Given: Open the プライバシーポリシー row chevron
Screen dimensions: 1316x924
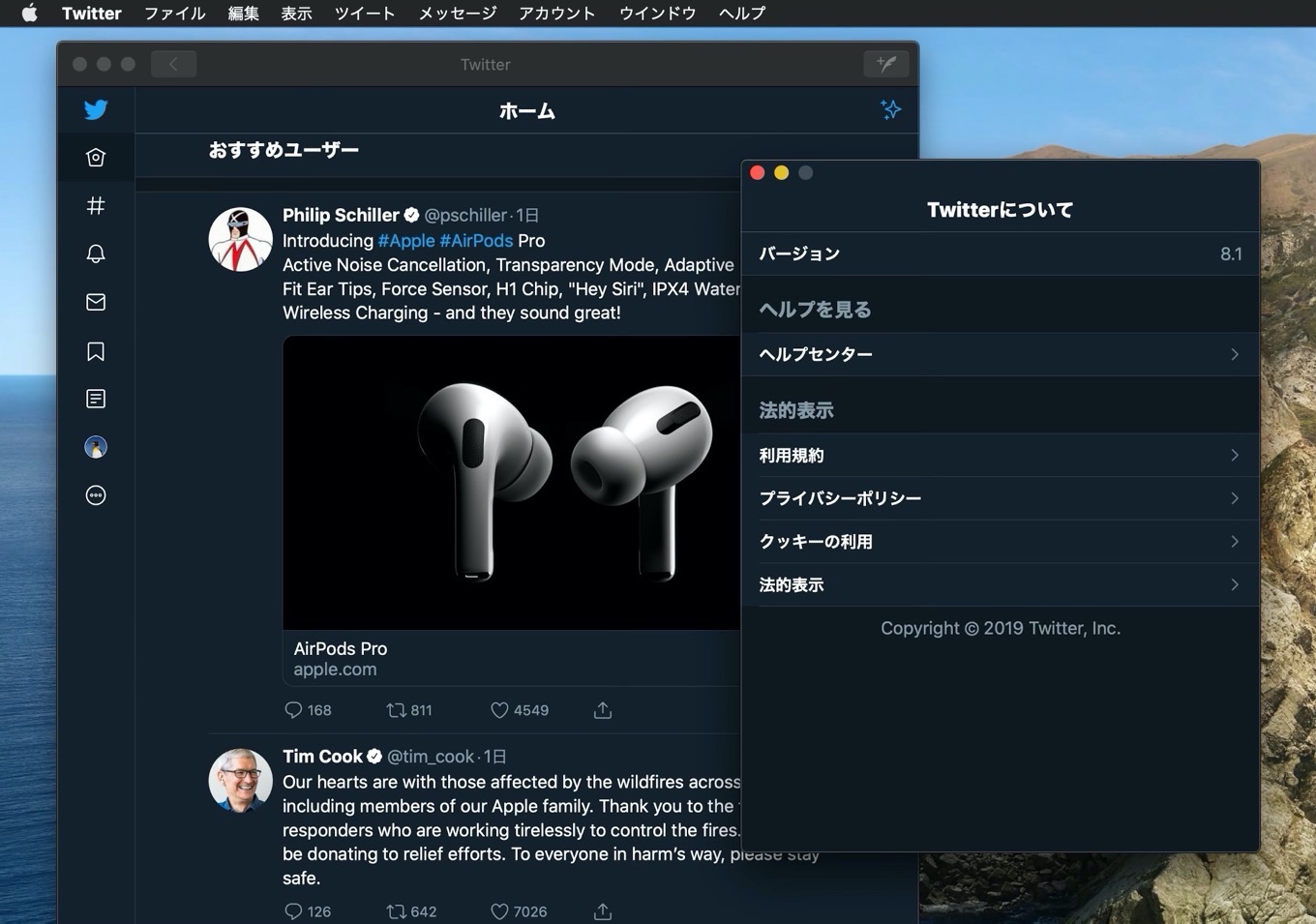Looking at the screenshot, I should [1235, 498].
